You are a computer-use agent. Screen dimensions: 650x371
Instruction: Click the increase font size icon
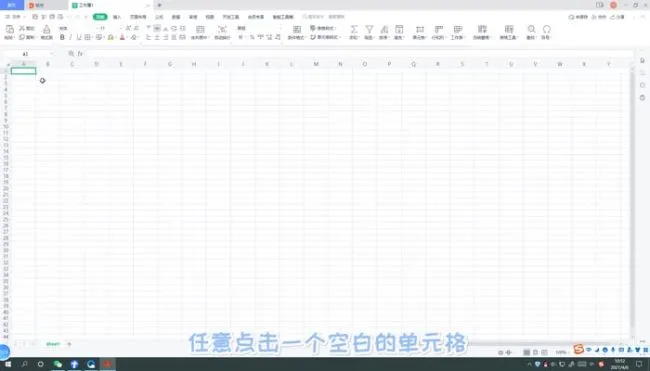coord(128,28)
